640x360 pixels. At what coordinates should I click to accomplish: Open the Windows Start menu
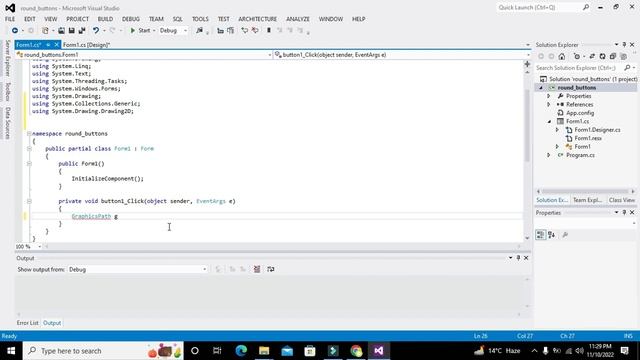(x=11, y=351)
